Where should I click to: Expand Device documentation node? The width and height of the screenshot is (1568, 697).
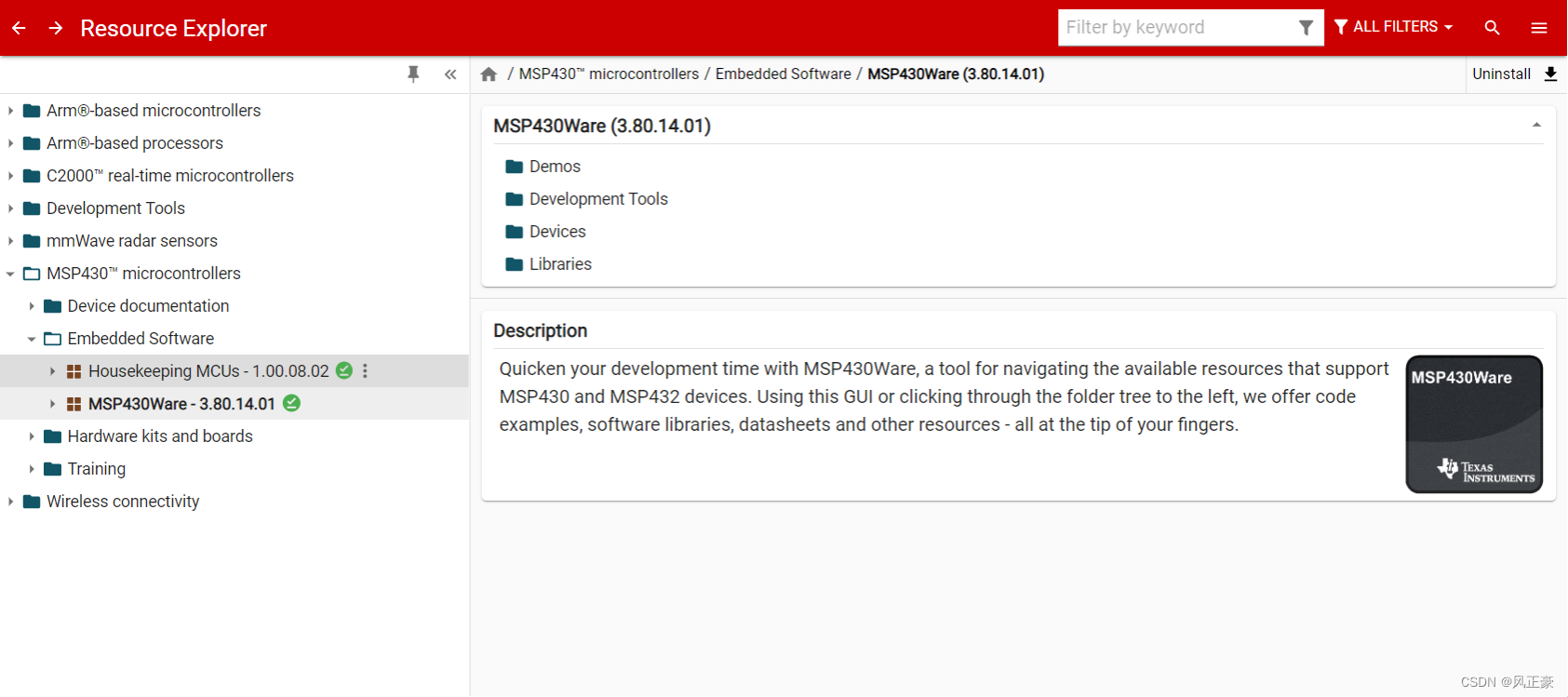pyautogui.click(x=31, y=306)
